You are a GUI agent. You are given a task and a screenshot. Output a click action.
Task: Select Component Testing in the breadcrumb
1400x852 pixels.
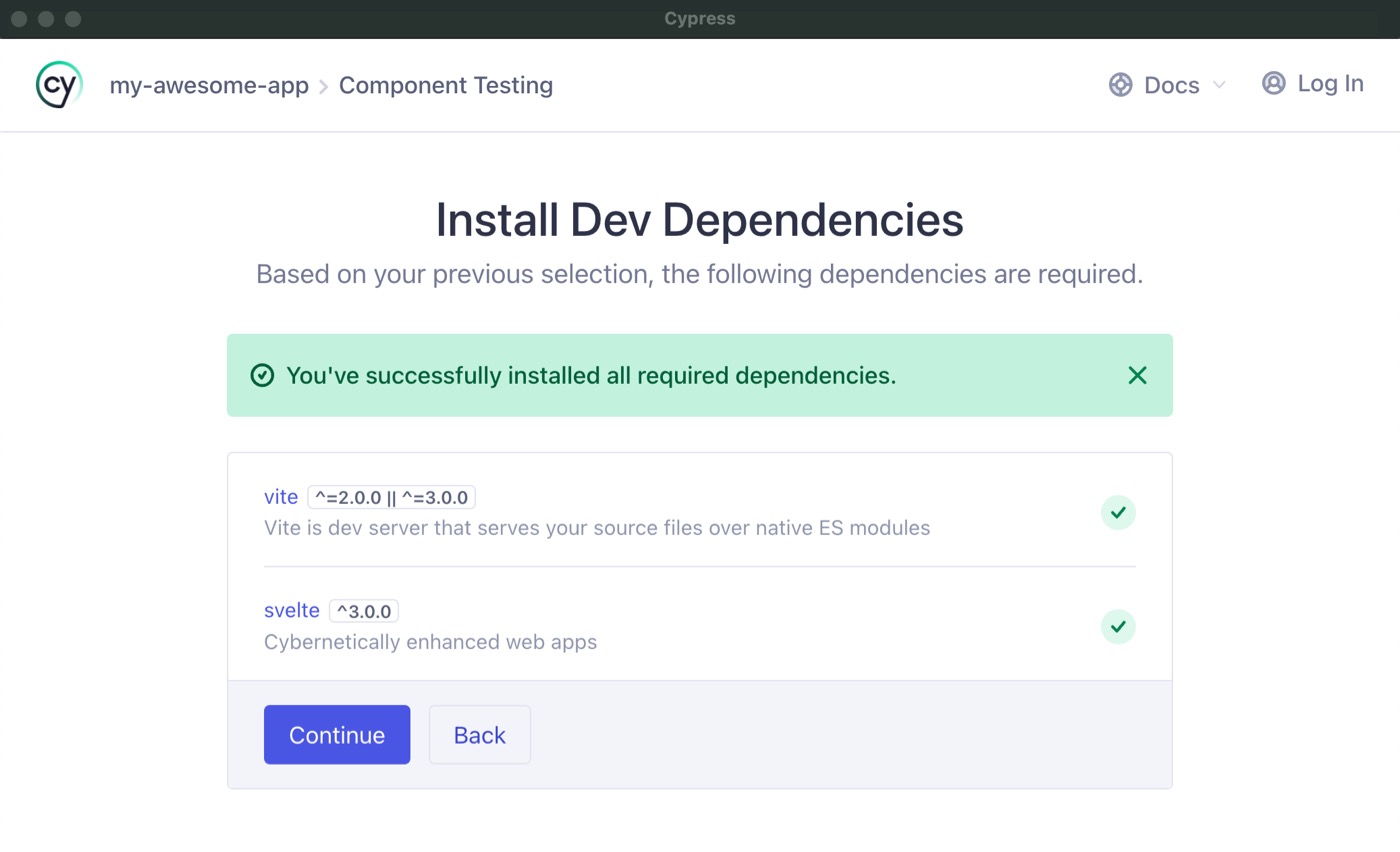pyautogui.click(x=446, y=85)
